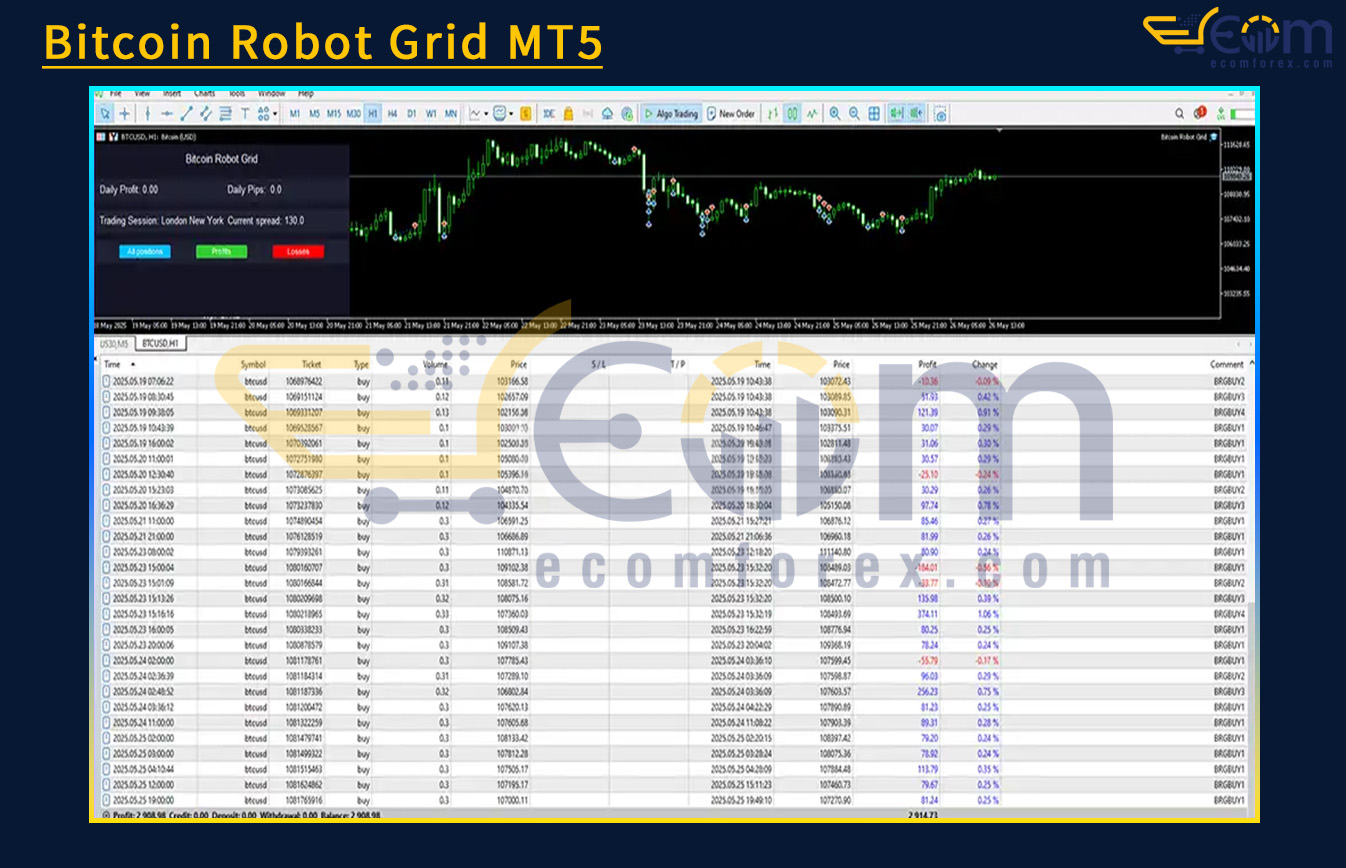Click the yellow dollar market icon

525,114
